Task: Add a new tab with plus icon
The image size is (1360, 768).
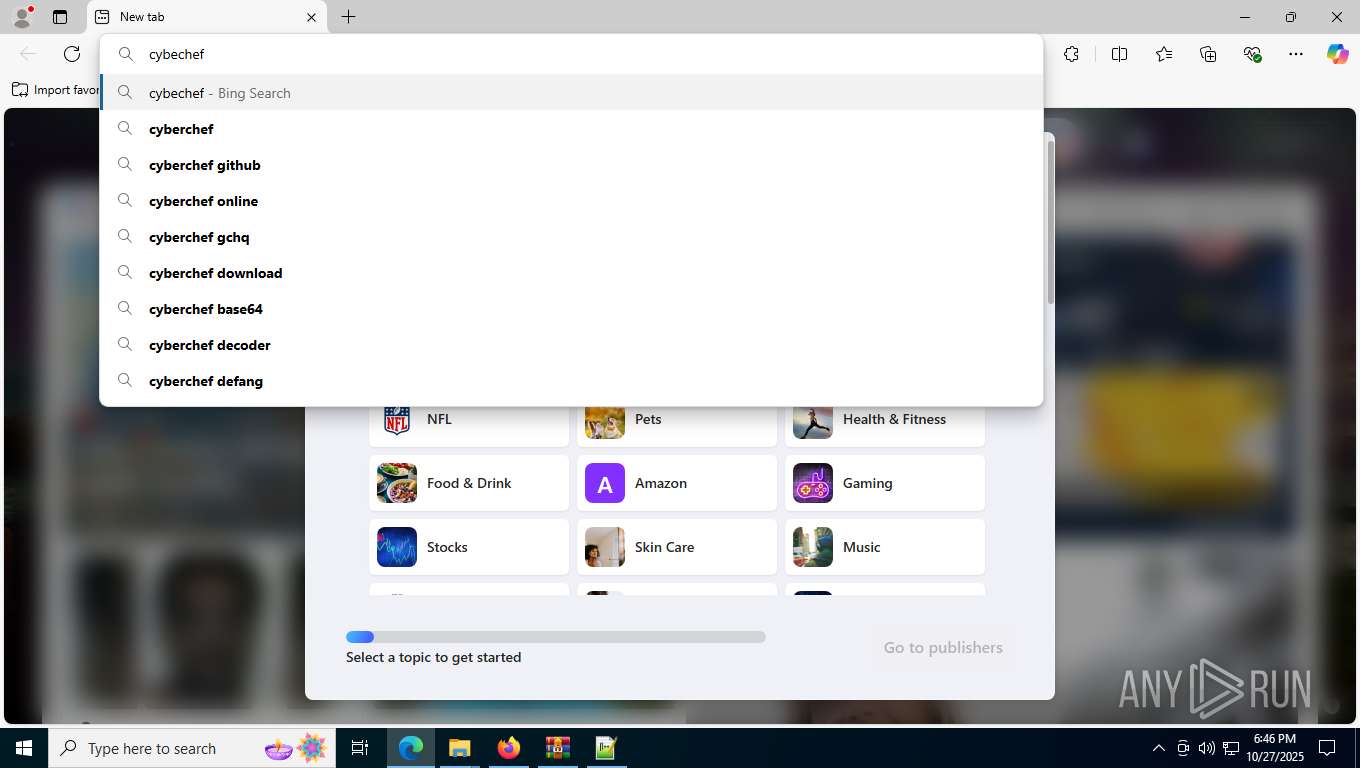Action: click(348, 17)
